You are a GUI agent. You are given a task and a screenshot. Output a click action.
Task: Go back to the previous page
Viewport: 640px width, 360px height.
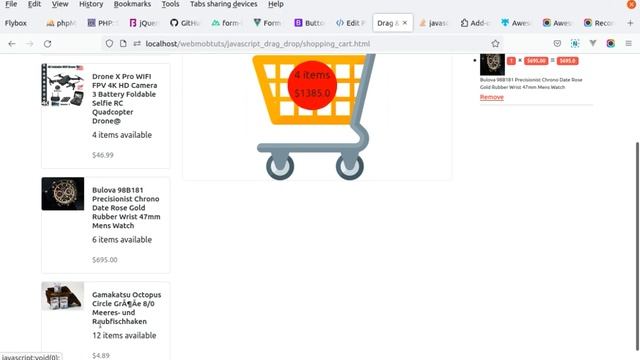tap(12, 44)
